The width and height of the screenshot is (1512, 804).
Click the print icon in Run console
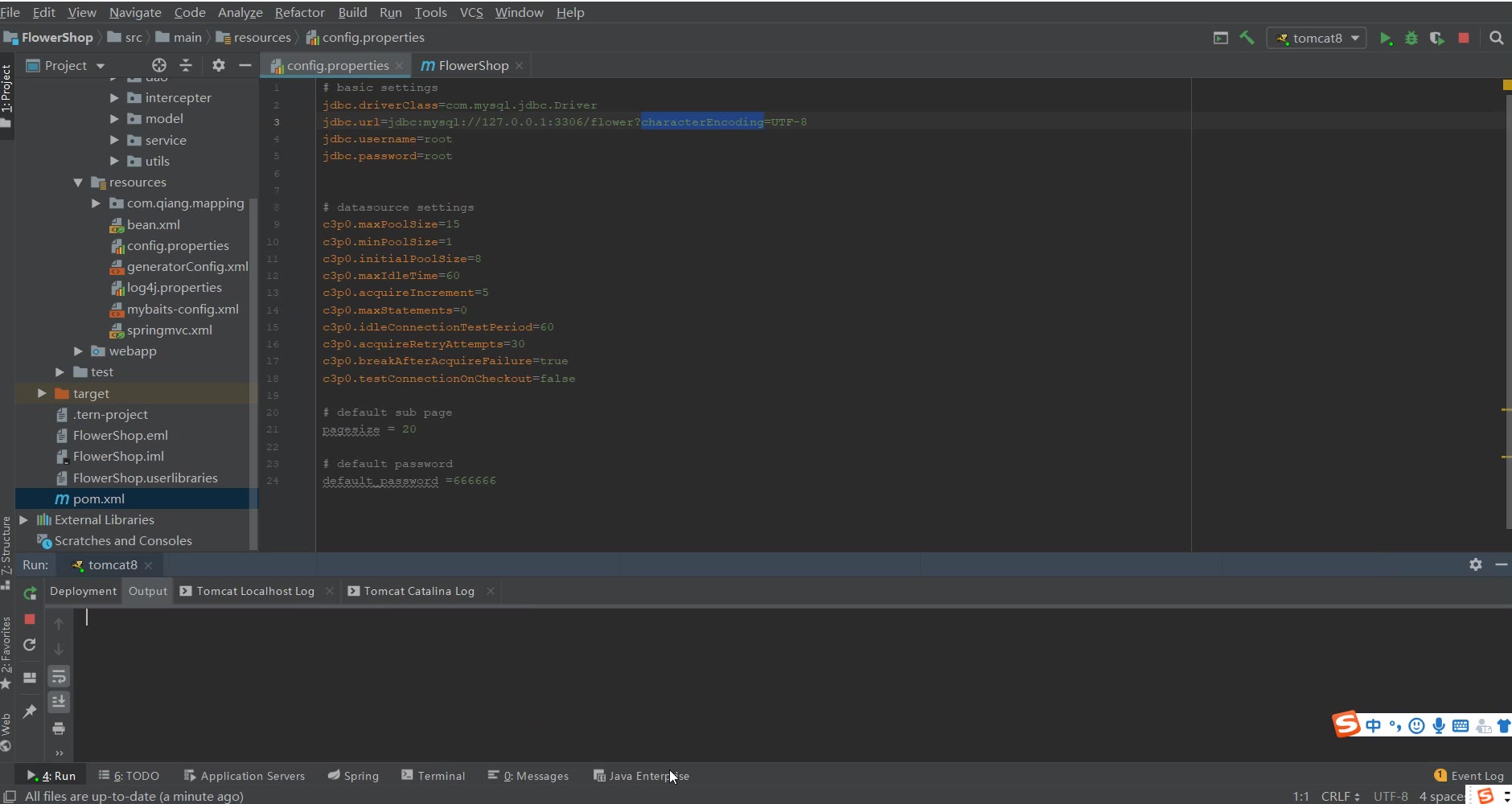pos(59,728)
